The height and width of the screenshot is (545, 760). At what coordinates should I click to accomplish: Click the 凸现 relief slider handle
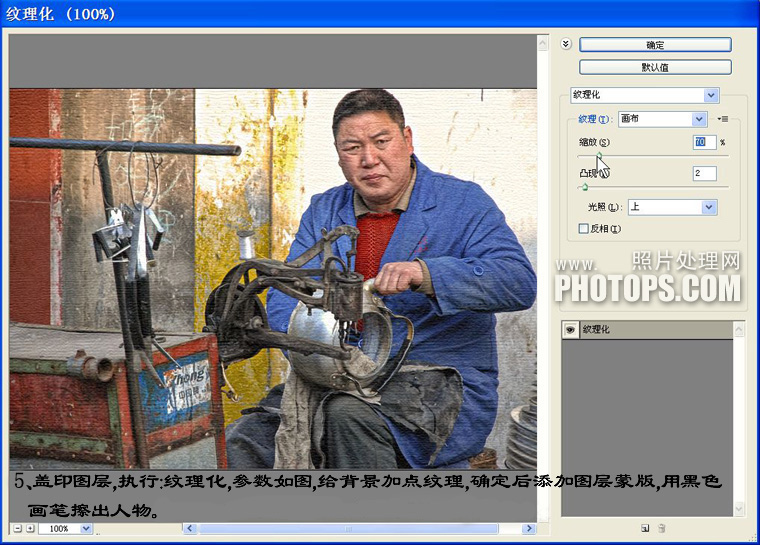point(585,187)
